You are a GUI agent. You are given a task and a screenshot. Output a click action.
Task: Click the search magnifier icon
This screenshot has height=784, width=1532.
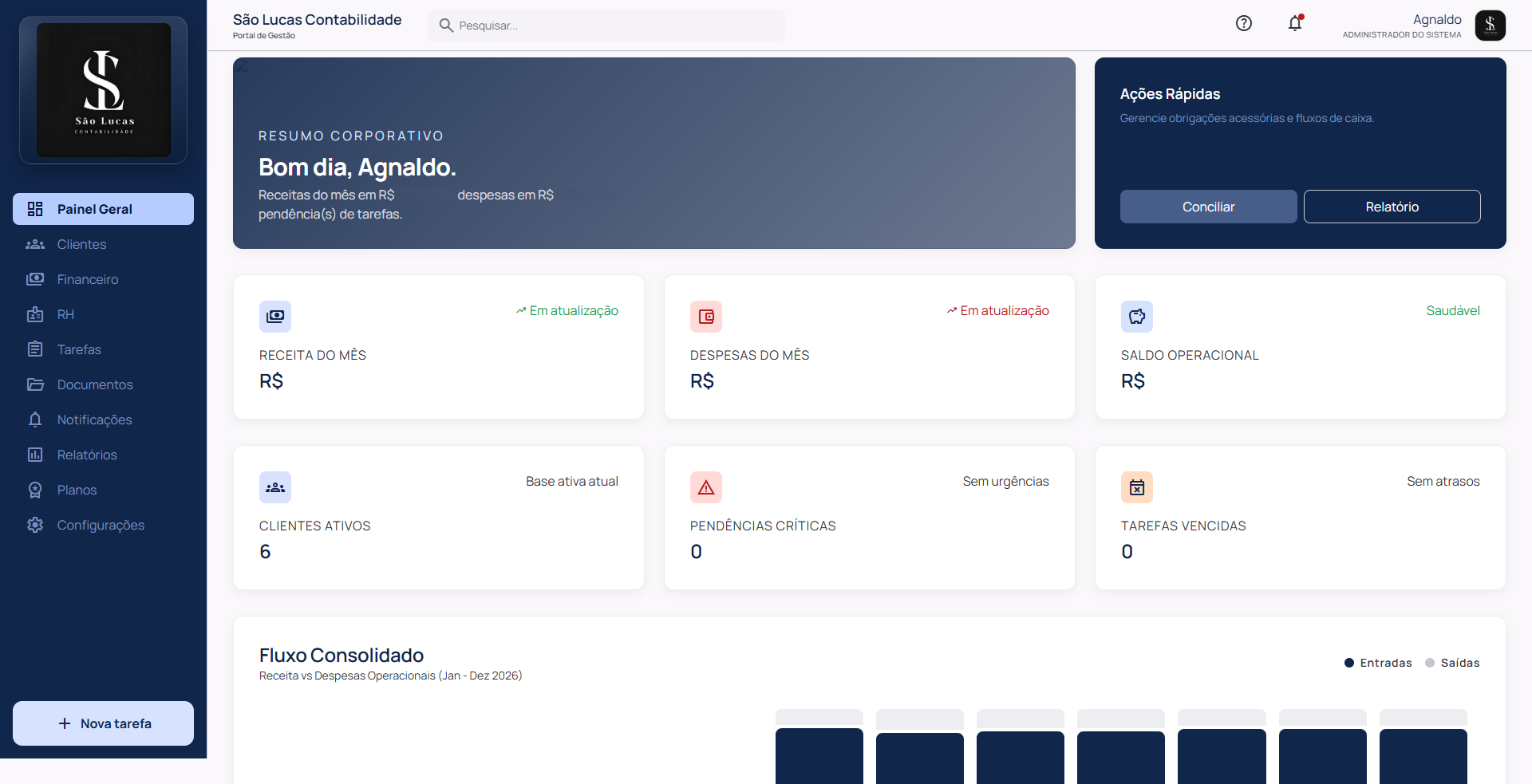446,26
